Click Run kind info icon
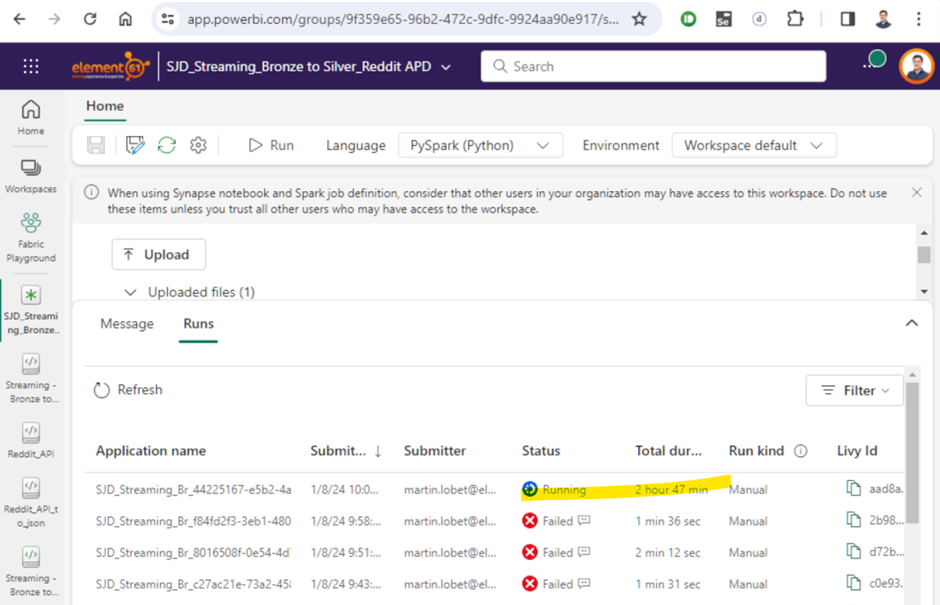Image resolution: width=940 pixels, height=605 pixels. pos(800,451)
